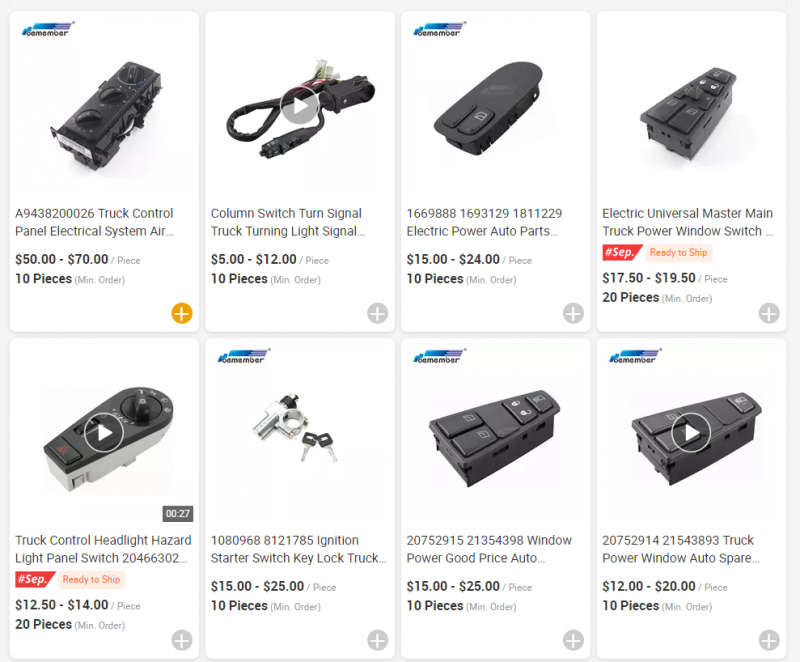Click plus icon on Ignition Starter Switch card
This screenshot has height=662, width=800.
point(377,640)
